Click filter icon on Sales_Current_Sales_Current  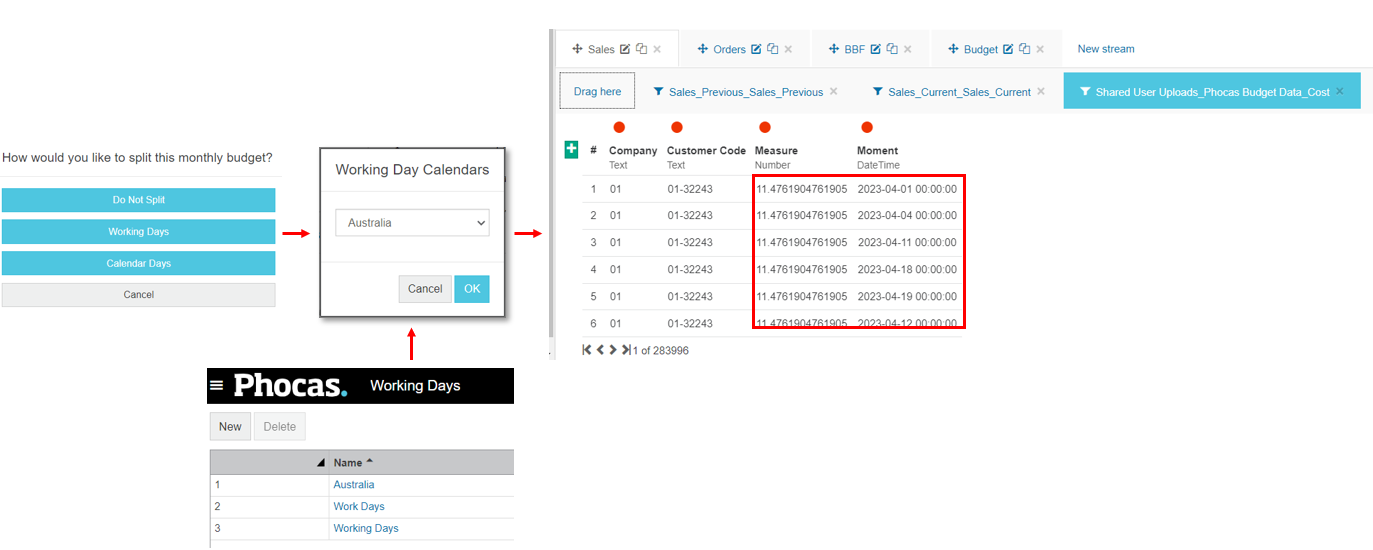[877, 92]
